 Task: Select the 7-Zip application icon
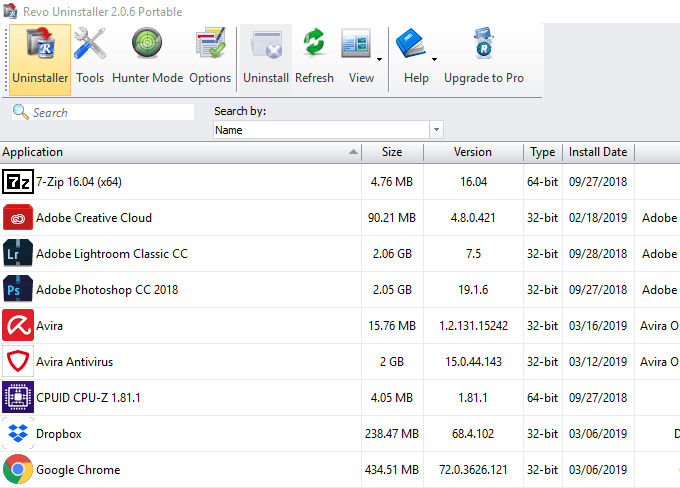tap(18, 182)
